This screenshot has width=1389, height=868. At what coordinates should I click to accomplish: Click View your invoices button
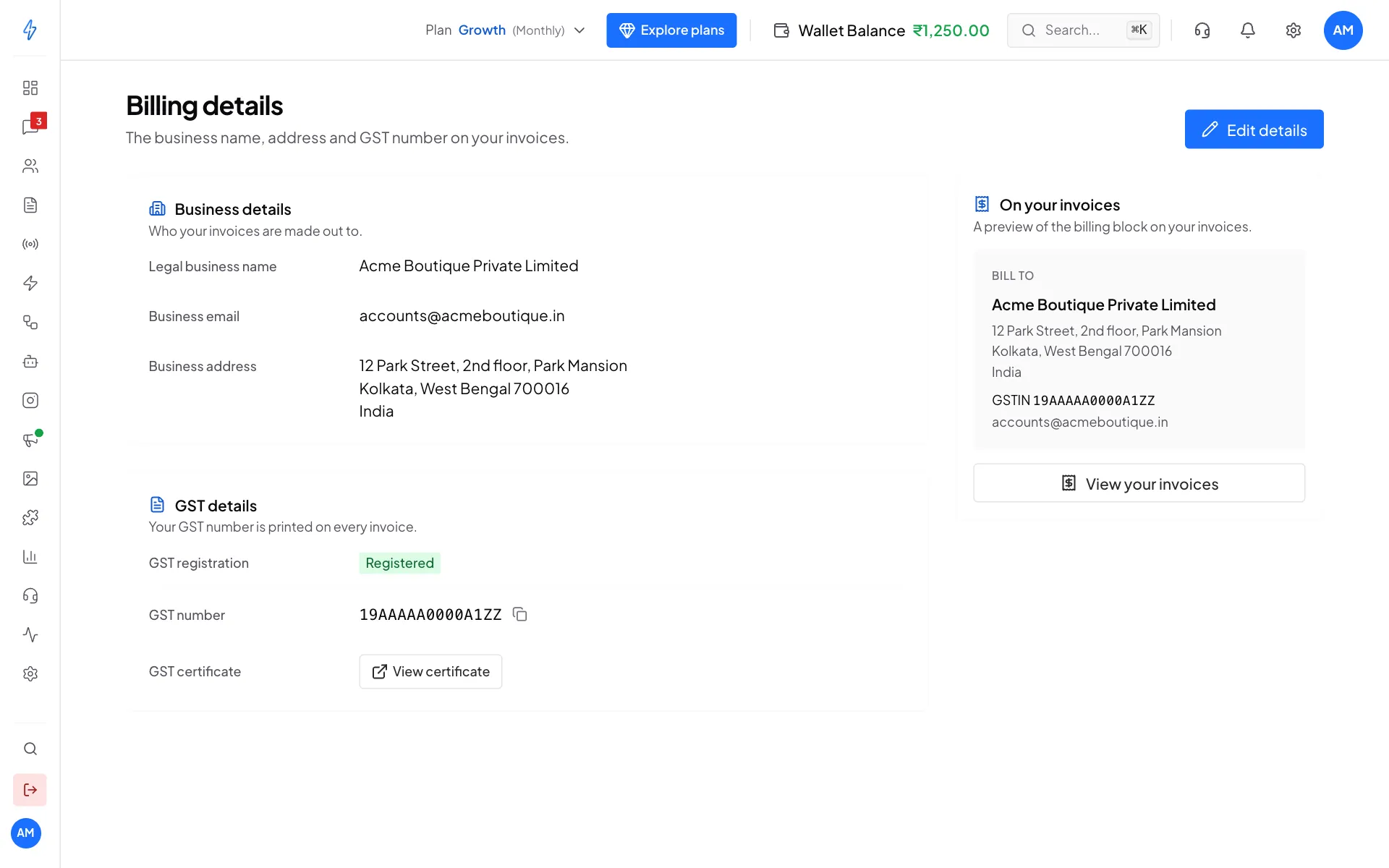(1139, 483)
